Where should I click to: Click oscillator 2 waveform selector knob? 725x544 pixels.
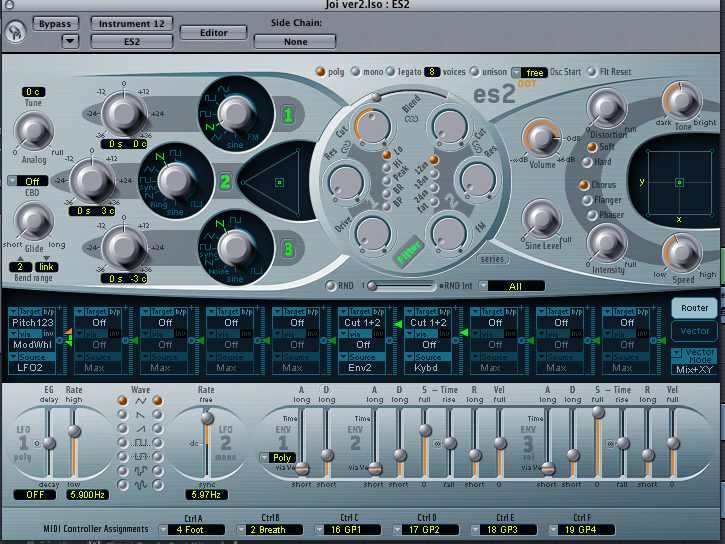(x=175, y=181)
